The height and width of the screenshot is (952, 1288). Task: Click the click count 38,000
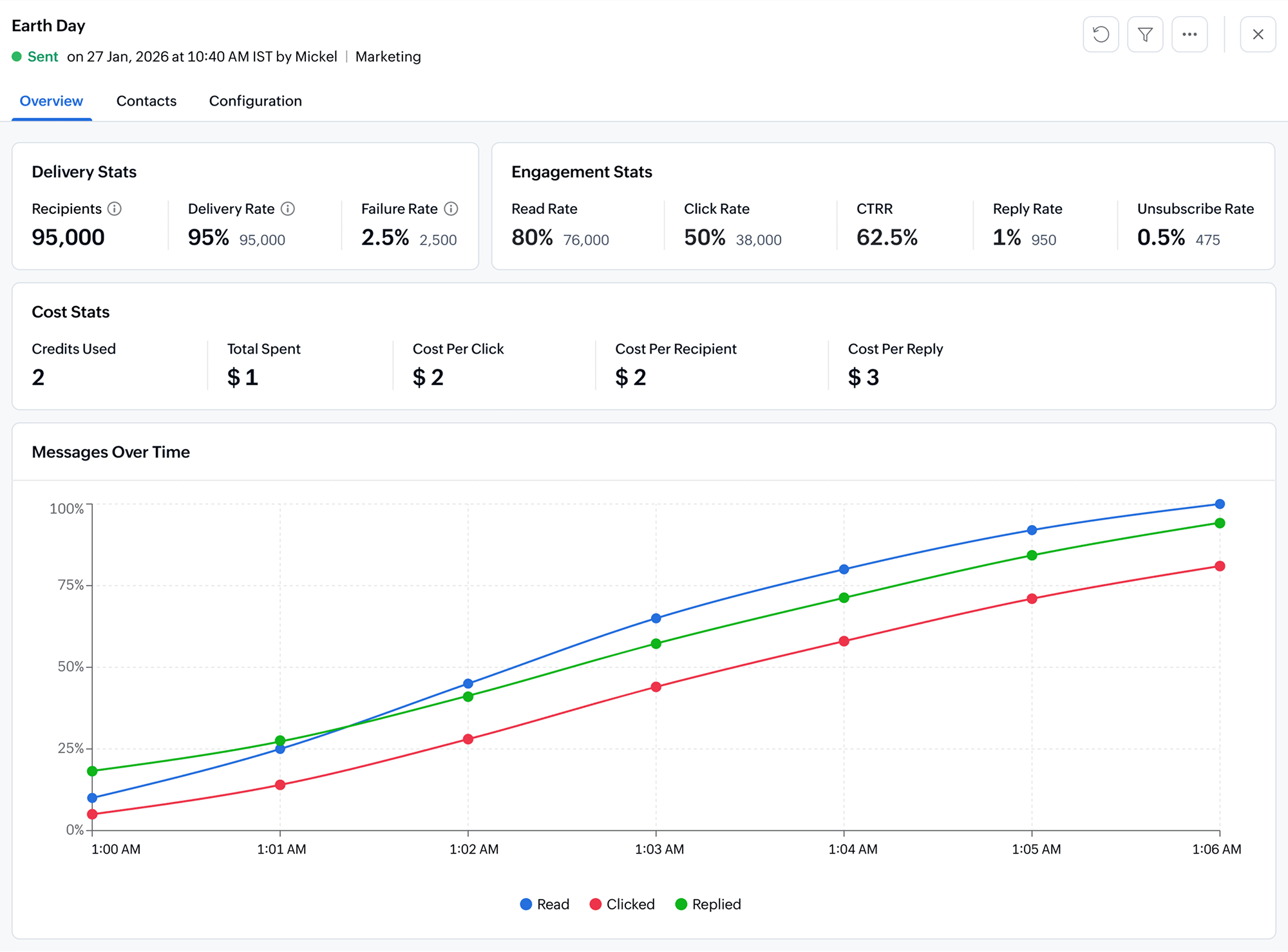click(x=759, y=240)
